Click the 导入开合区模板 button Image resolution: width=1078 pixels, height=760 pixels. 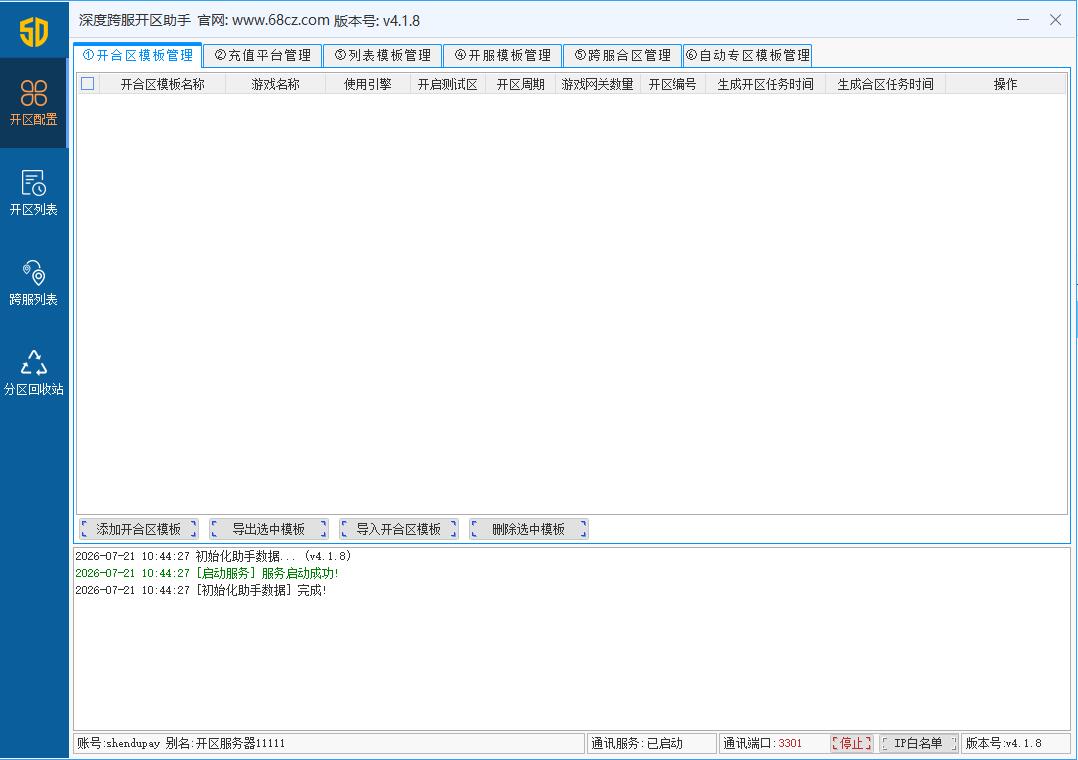click(x=399, y=530)
